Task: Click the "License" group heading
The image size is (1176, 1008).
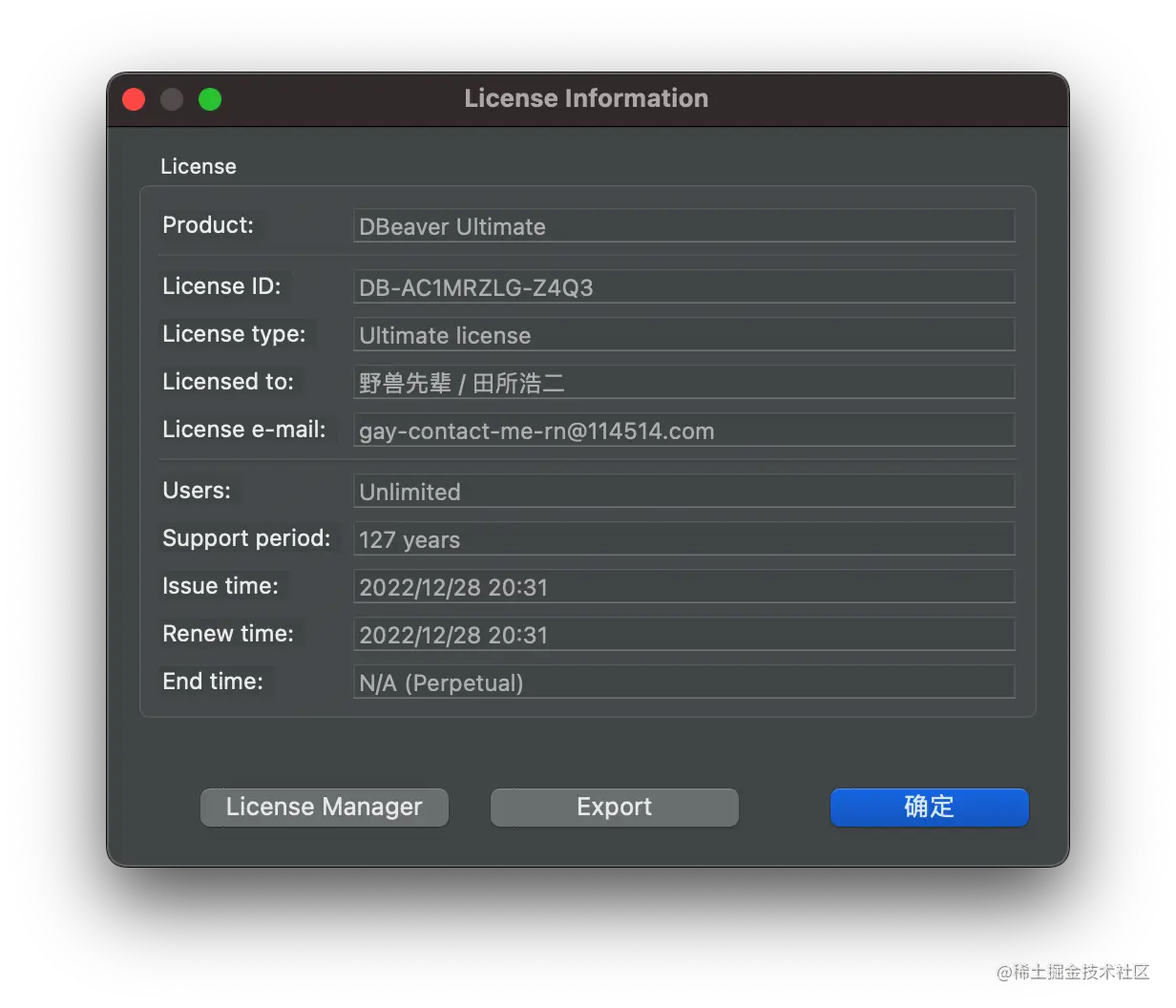Action: pyautogui.click(x=199, y=166)
